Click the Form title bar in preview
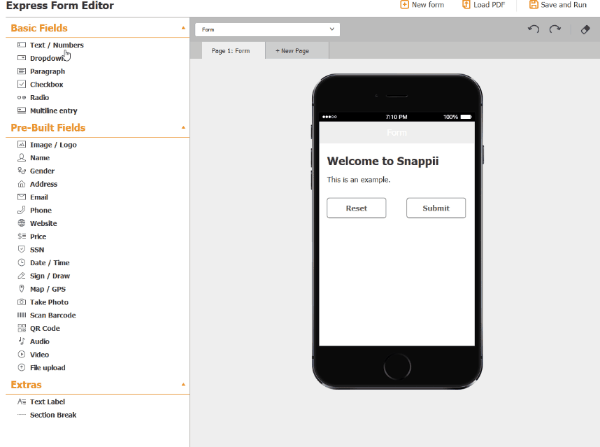 tap(397, 132)
